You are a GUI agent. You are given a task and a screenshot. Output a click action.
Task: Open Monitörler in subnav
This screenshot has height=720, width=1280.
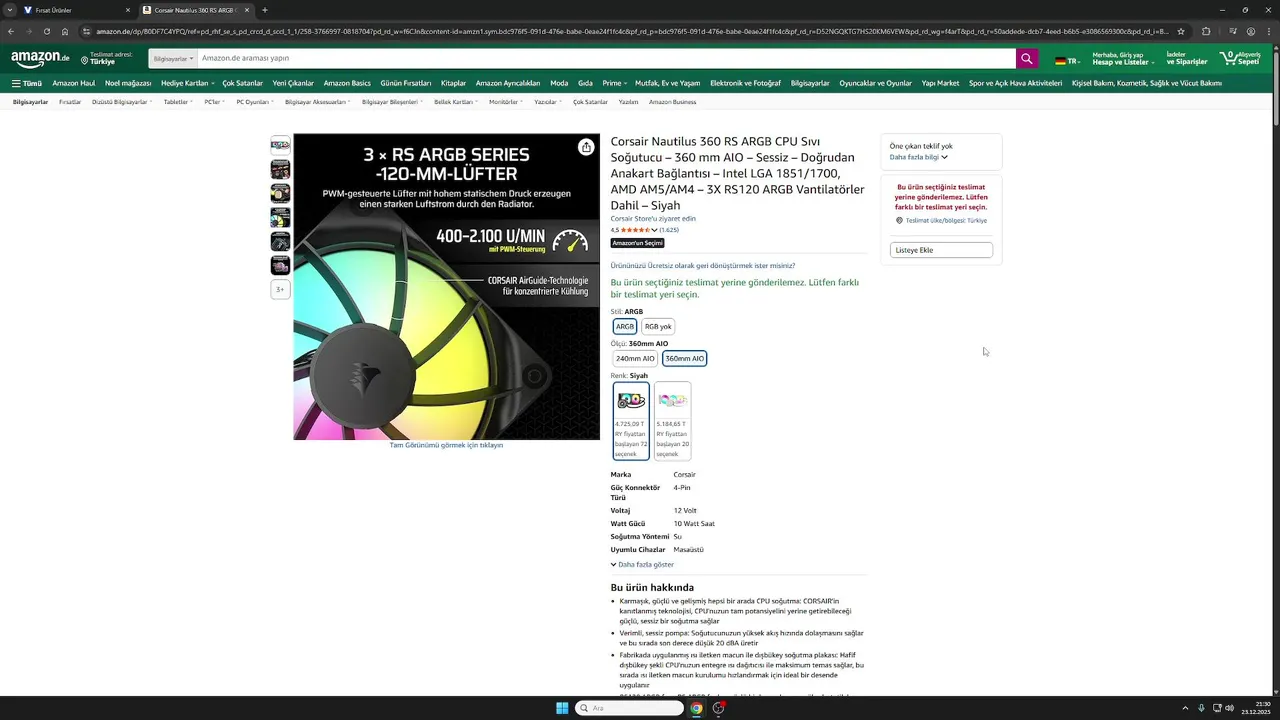point(505,102)
